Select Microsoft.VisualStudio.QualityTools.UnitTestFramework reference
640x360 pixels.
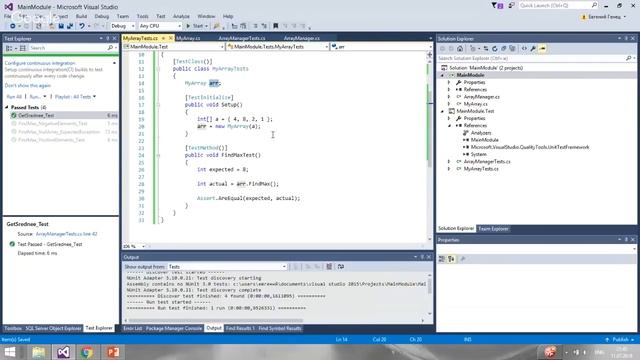[x=529, y=147]
